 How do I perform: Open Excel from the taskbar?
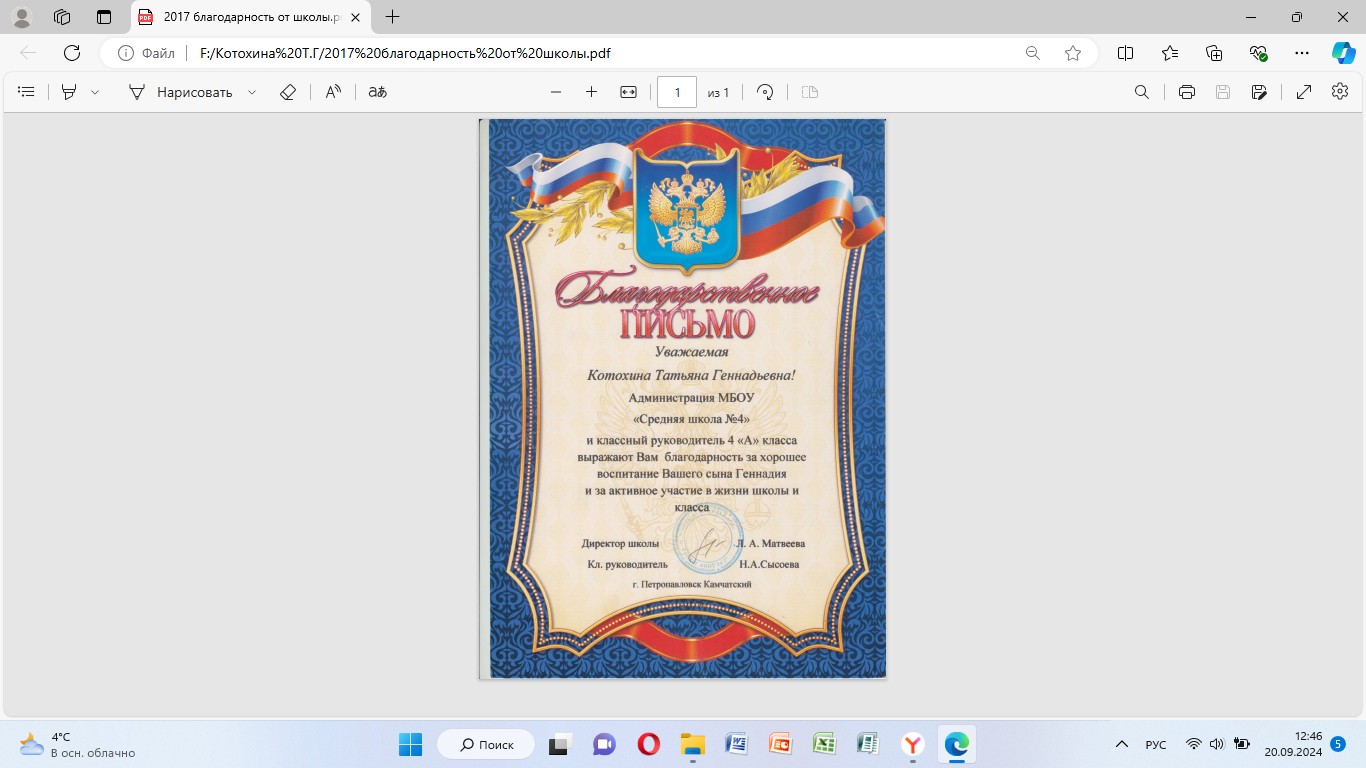click(825, 744)
